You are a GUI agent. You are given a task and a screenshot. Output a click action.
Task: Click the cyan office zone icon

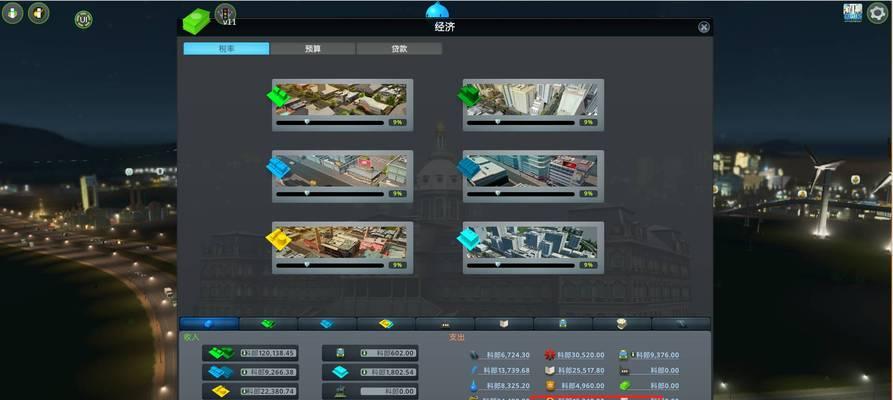(469, 239)
